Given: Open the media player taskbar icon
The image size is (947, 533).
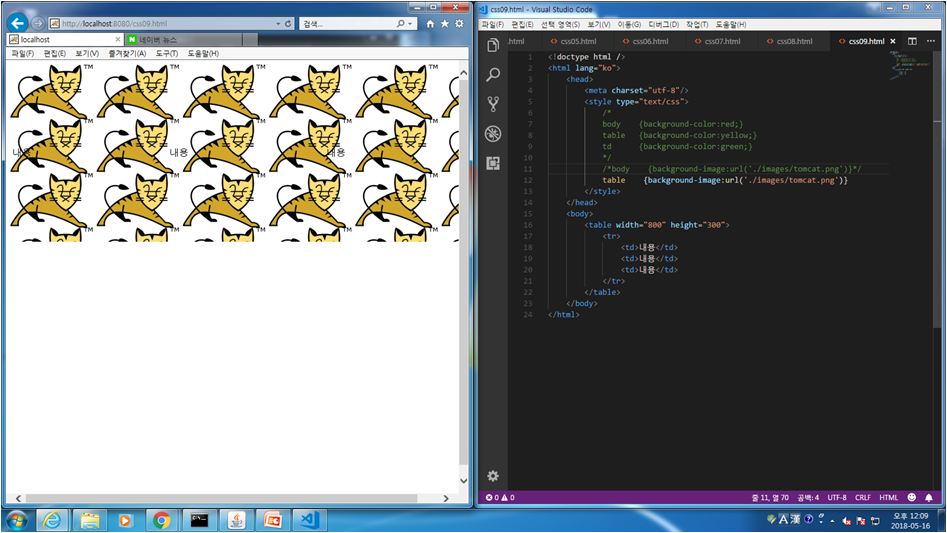Looking at the screenshot, I should pyautogui.click(x=126, y=520).
